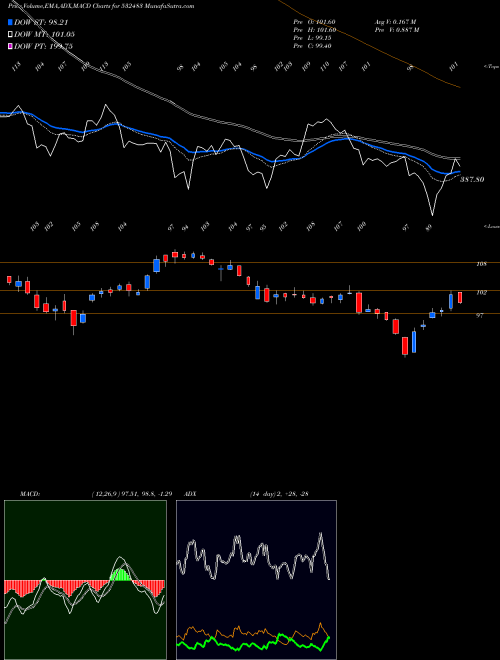Viewport: 500px width, 660px height.
Task: Click the 'Avg V: 0.167 M' volume text
Action: (395, 21)
